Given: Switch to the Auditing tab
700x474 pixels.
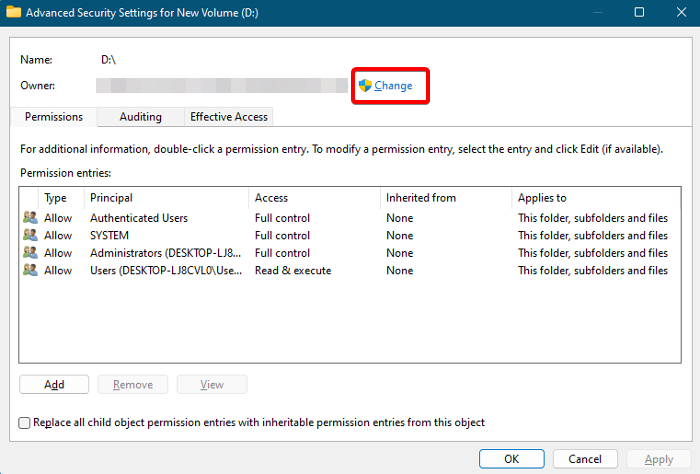Looking at the screenshot, I should click(x=140, y=117).
